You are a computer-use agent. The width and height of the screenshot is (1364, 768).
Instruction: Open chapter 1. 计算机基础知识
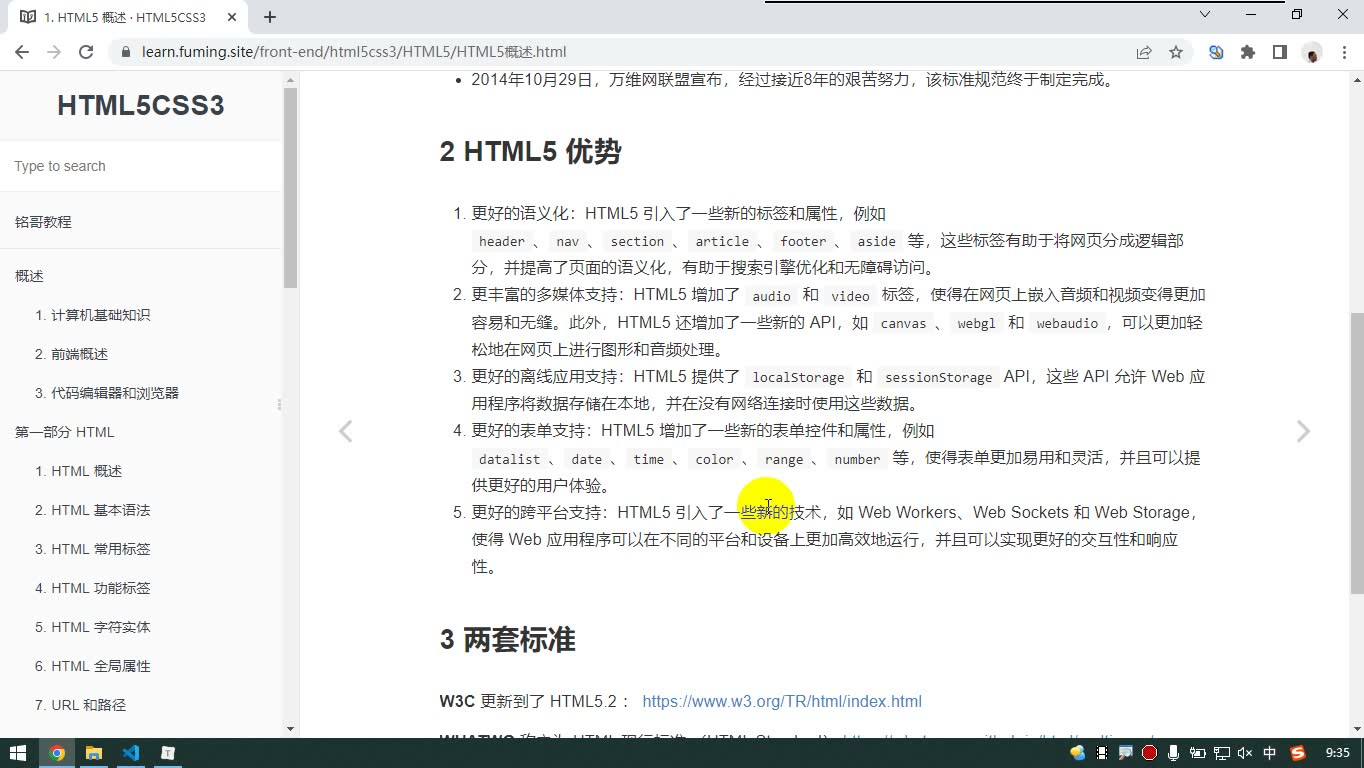point(93,315)
